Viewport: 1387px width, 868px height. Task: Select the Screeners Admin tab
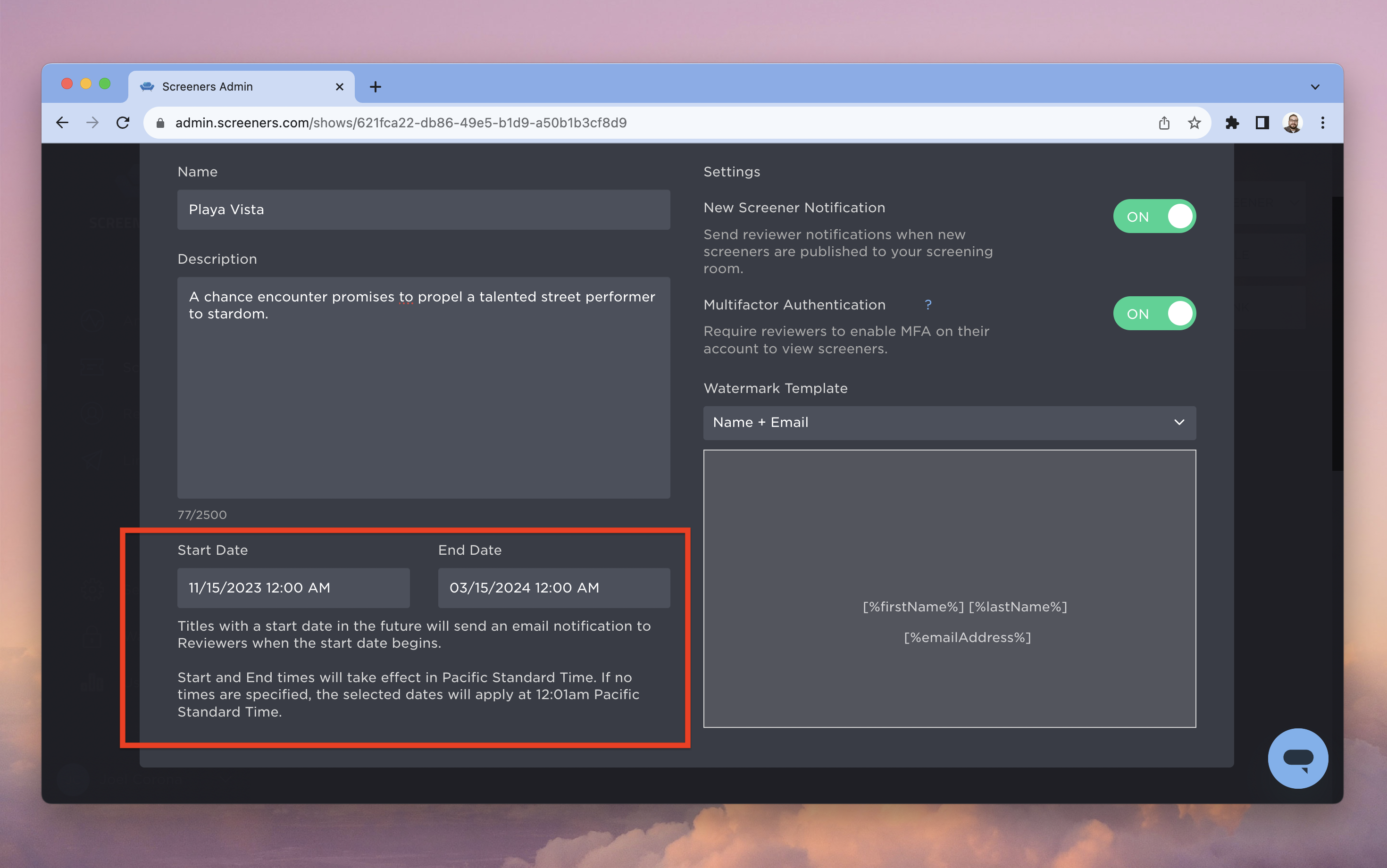(x=241, y=87)
